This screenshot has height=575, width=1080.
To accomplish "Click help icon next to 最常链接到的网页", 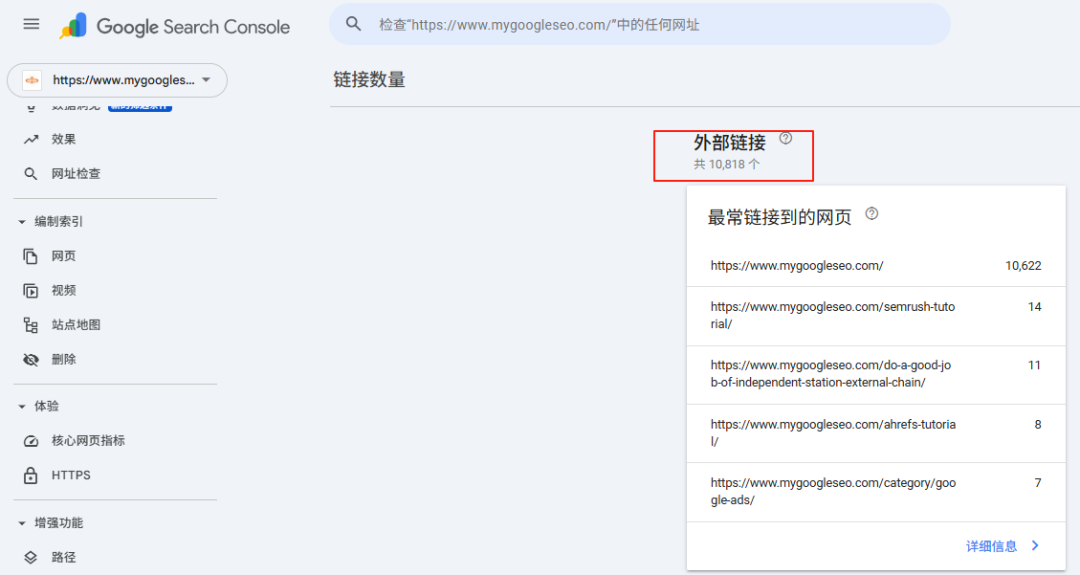I will pos(872,213).
